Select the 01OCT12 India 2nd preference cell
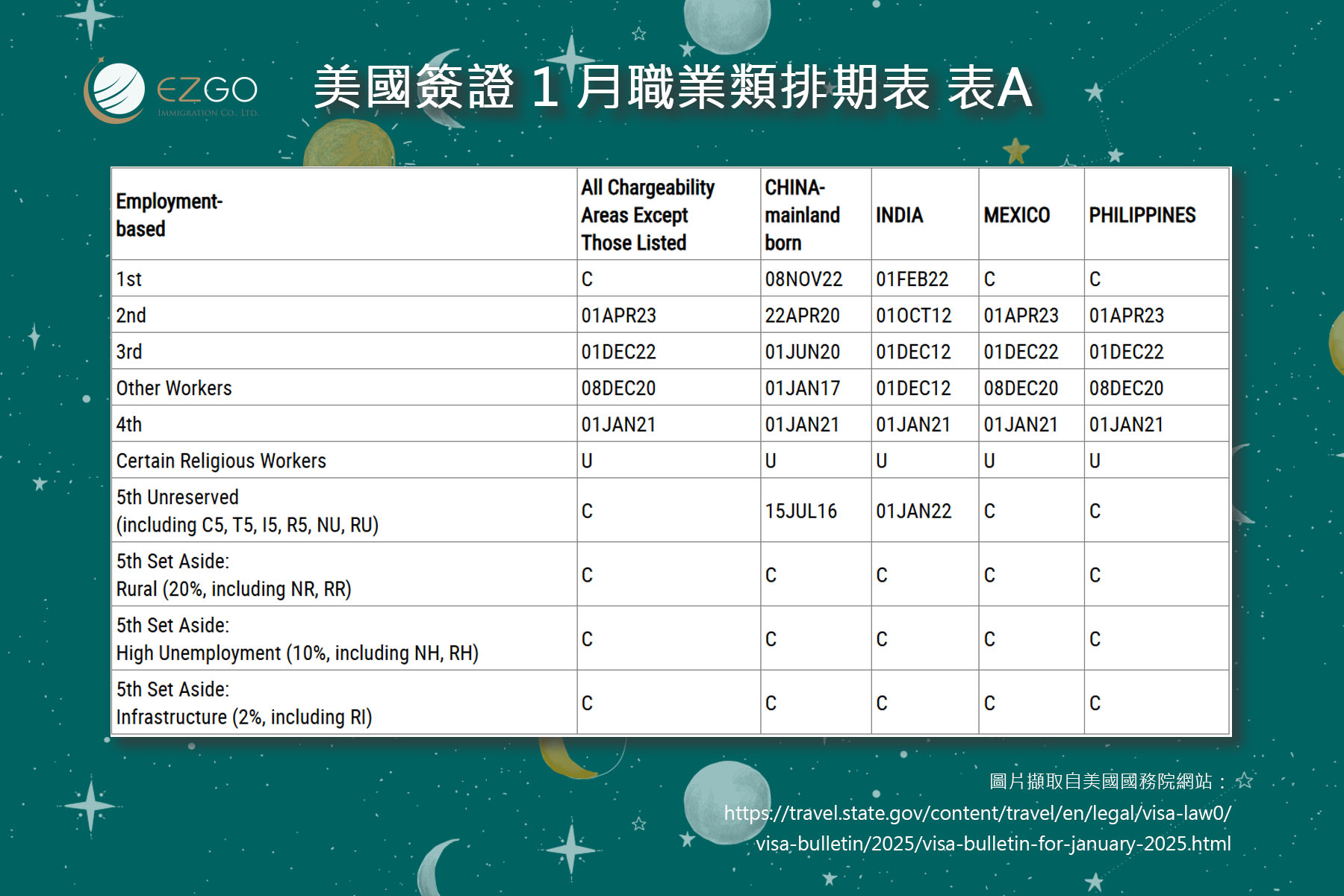 (913, 316)
